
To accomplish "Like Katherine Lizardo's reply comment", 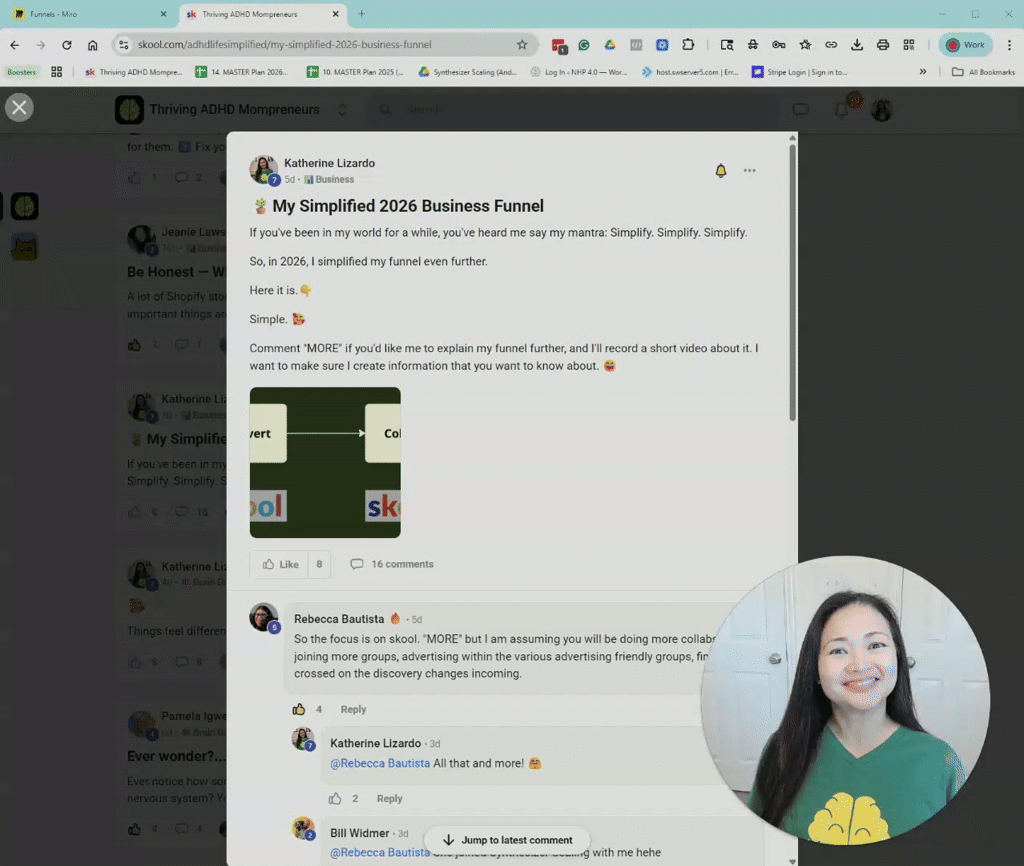I will click(335, 798).
